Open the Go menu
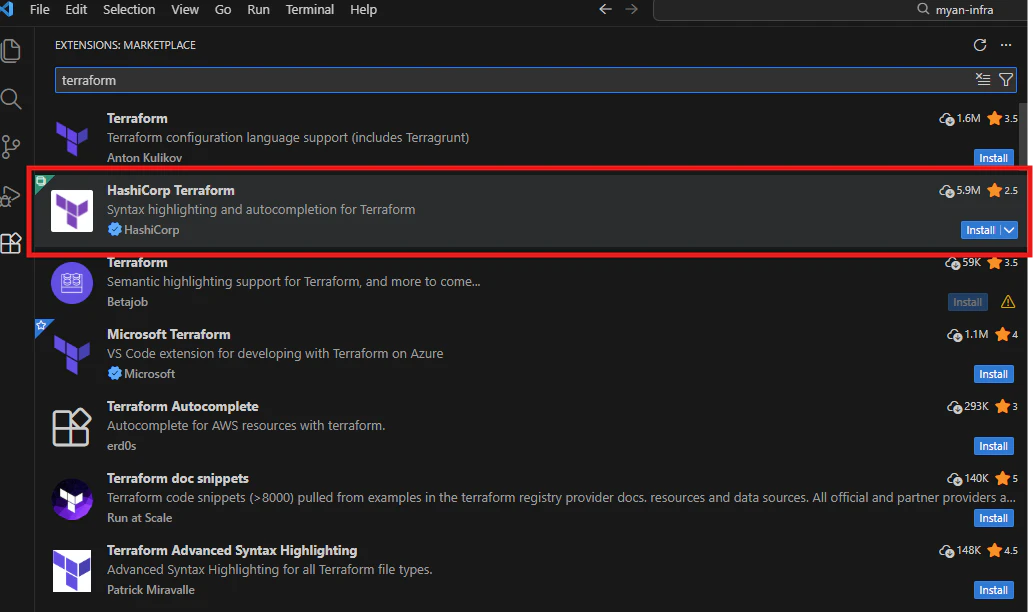This screenshot has width=1033, height=612. coord(223,9)
